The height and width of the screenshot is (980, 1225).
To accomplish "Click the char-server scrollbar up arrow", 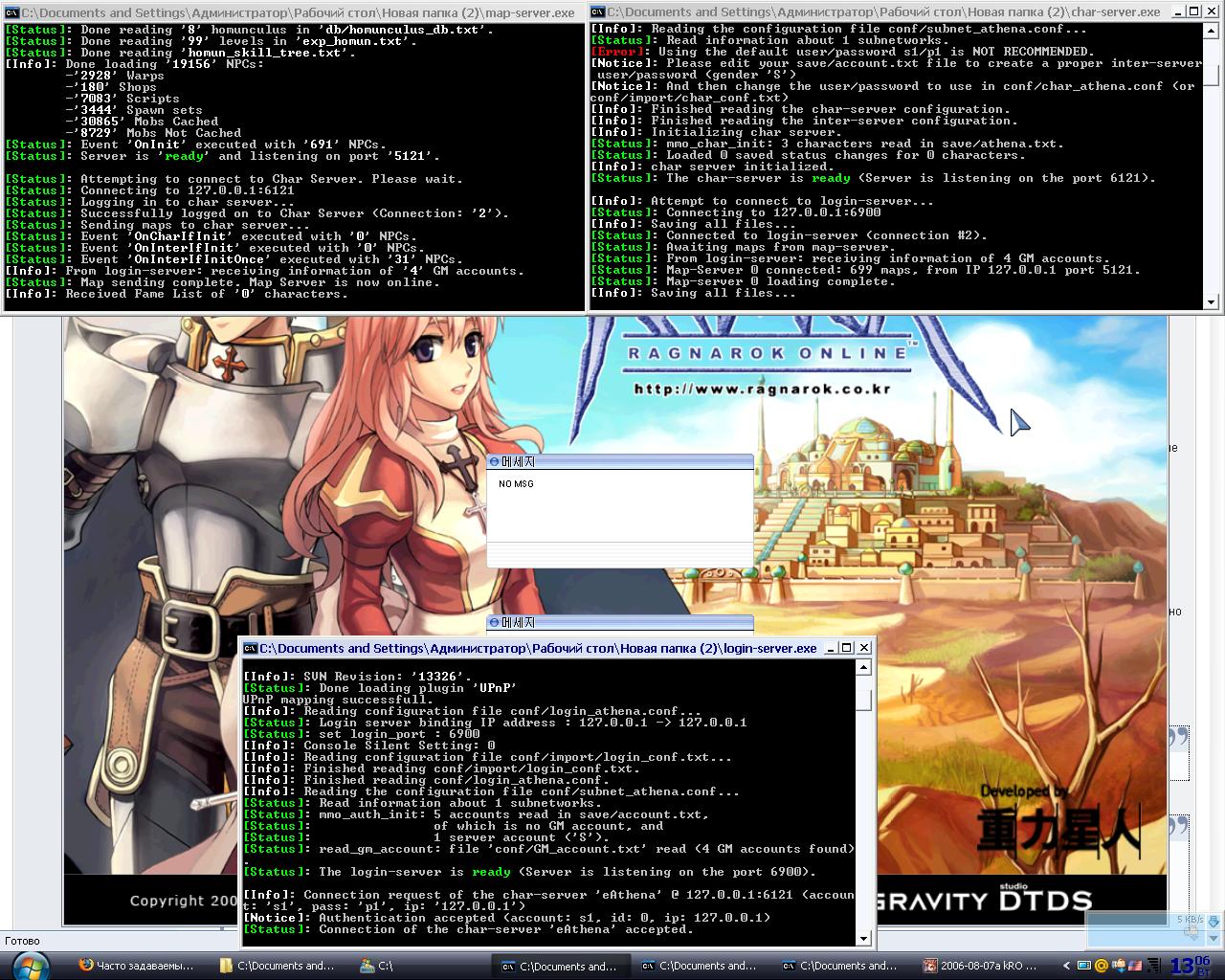I will click(1212, 31).
